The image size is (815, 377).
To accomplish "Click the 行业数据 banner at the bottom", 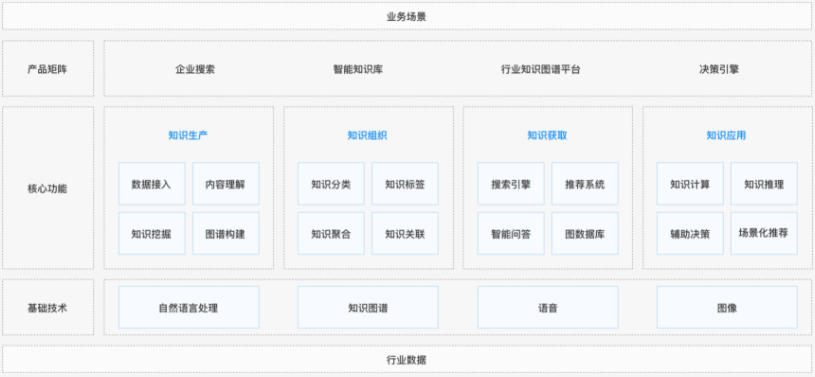I will coord(407,359).
